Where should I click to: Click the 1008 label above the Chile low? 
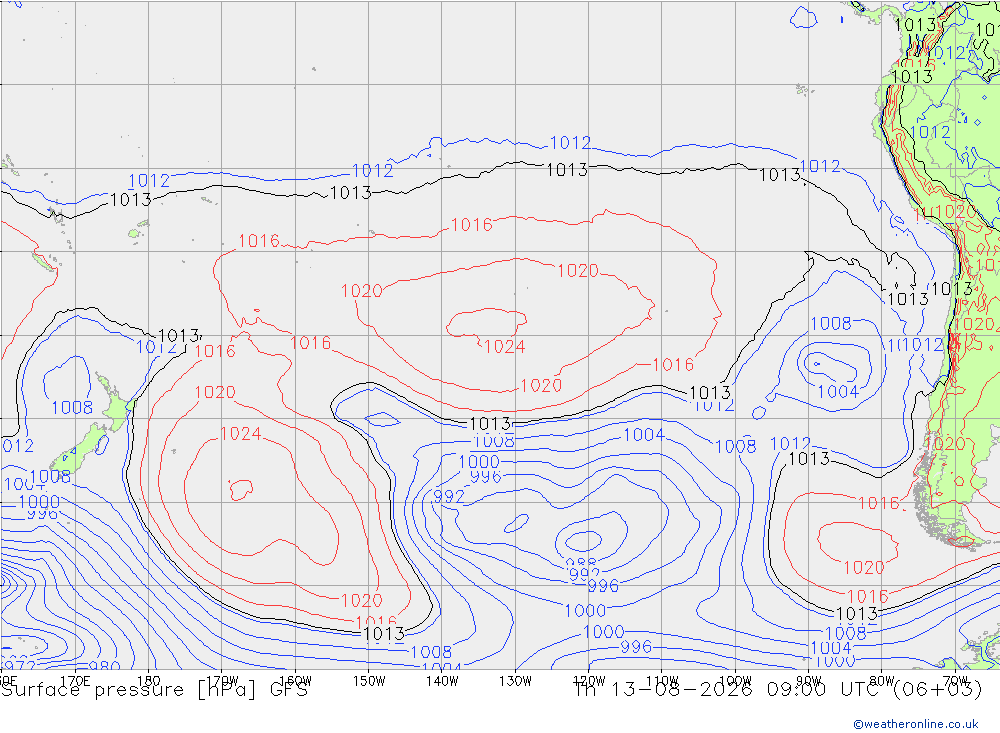[x=830, y=323]
